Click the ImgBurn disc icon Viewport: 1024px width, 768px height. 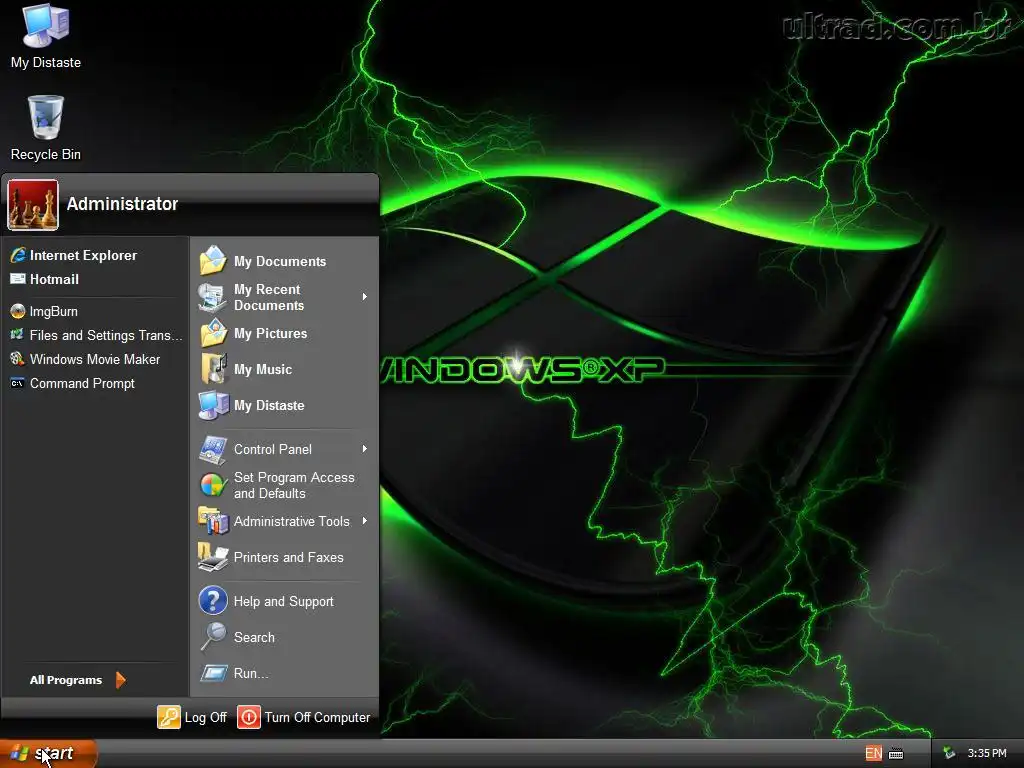click(18, 312)
